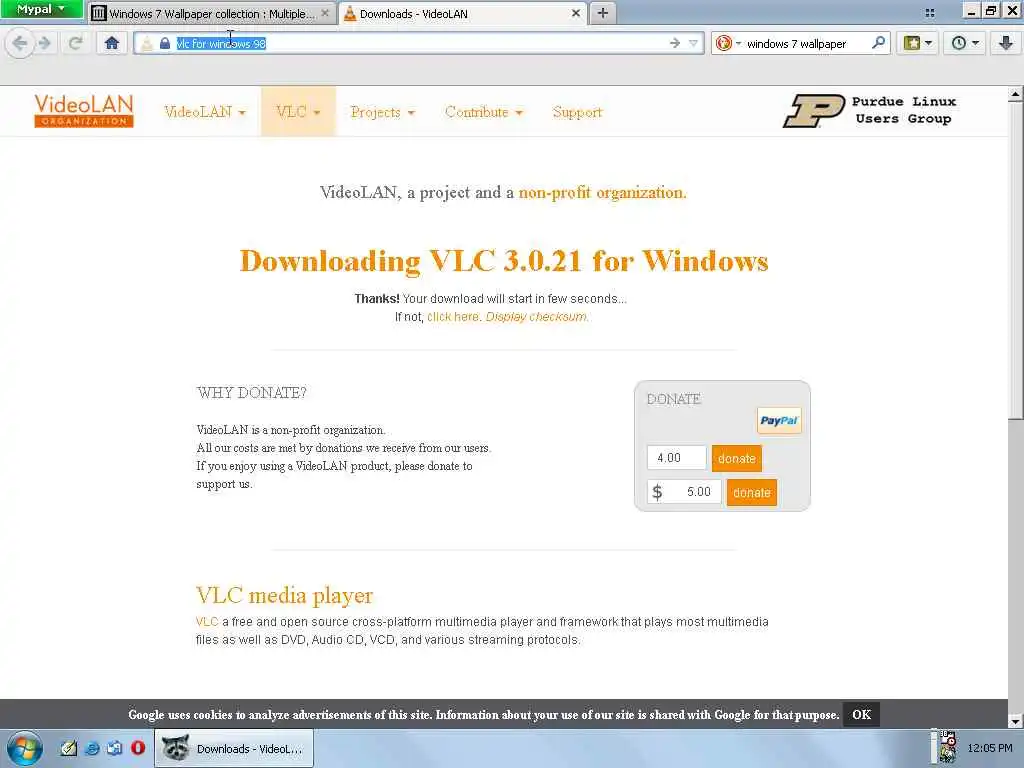Screen dimensions: 1024x768
Task: Click the 'click here' download link
Action: coord(454,317)
